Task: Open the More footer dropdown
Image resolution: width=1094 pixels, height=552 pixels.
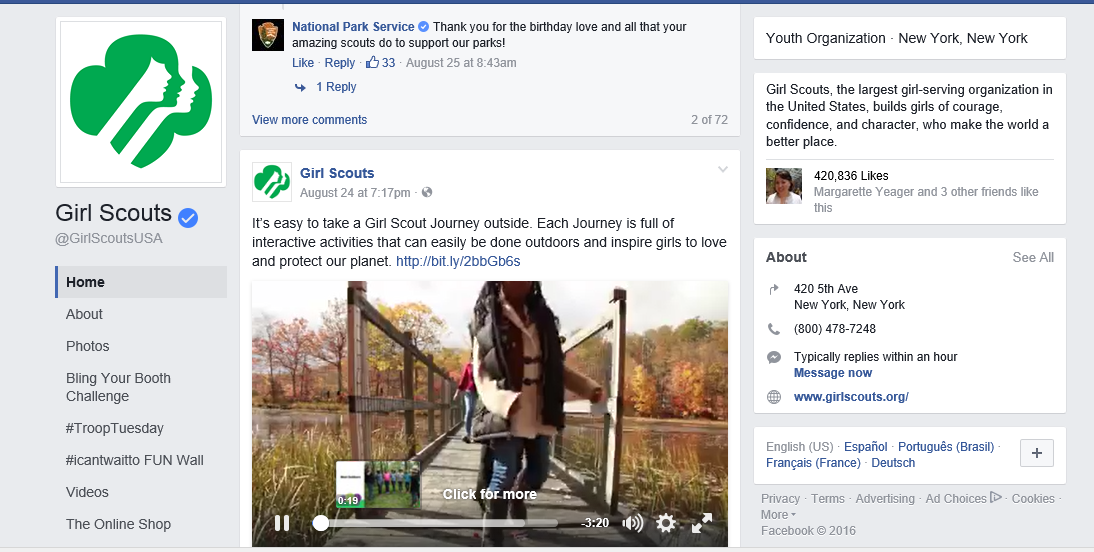Action: [x=778, y=515]
